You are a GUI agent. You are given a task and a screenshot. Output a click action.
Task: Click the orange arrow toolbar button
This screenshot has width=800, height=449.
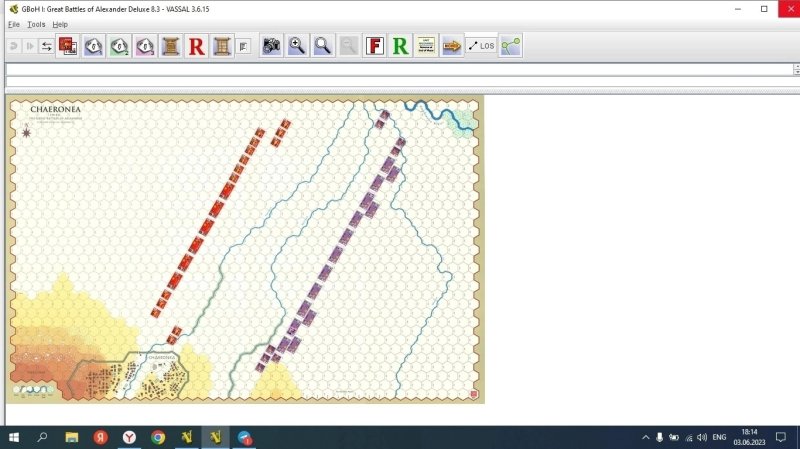click(x=452, y=46)
